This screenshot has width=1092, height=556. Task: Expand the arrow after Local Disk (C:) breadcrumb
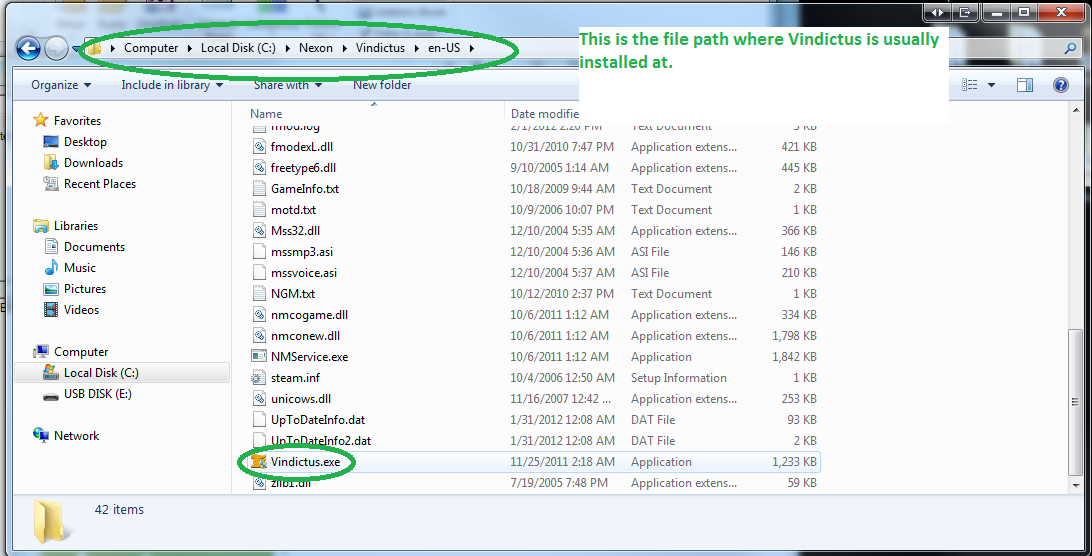coord(288,48)
